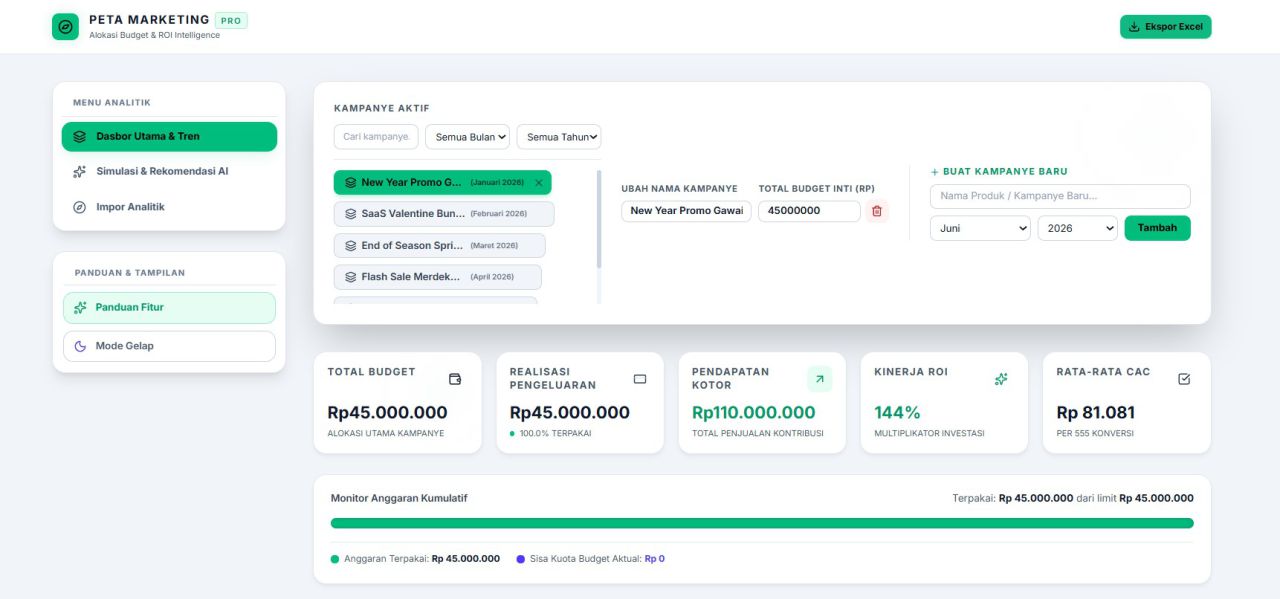Focus the Nama Produk / Kampanye Baru field
The image size is (1280, 599).
click(x=1060, y=196)
